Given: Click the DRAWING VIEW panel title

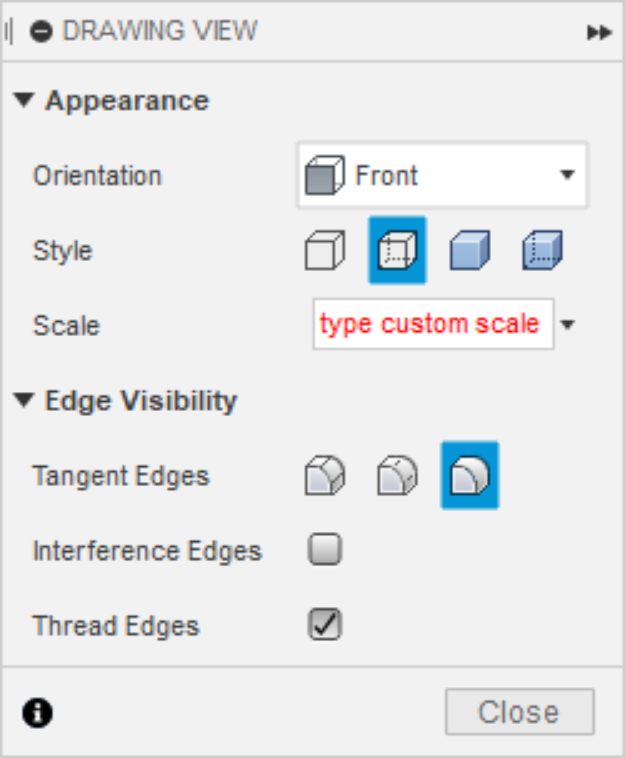Looking at the screenshot, I should pyautogui.click(x=160, y=31).
